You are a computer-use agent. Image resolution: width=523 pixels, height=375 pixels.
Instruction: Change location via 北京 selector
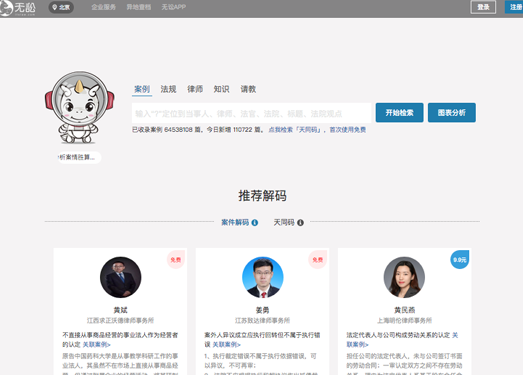click(61, 7)
